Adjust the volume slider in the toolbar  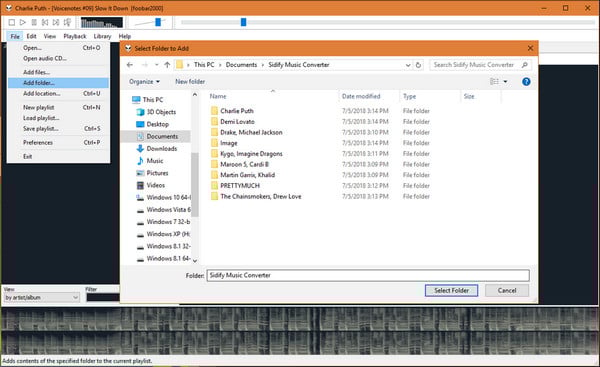[x=158, y=22]
